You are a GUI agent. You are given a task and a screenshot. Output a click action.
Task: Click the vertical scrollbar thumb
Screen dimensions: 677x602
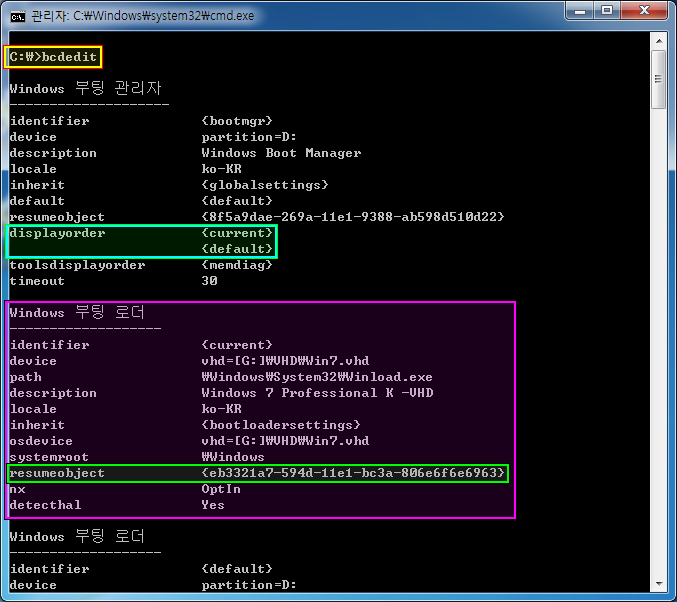pos(659,79)
